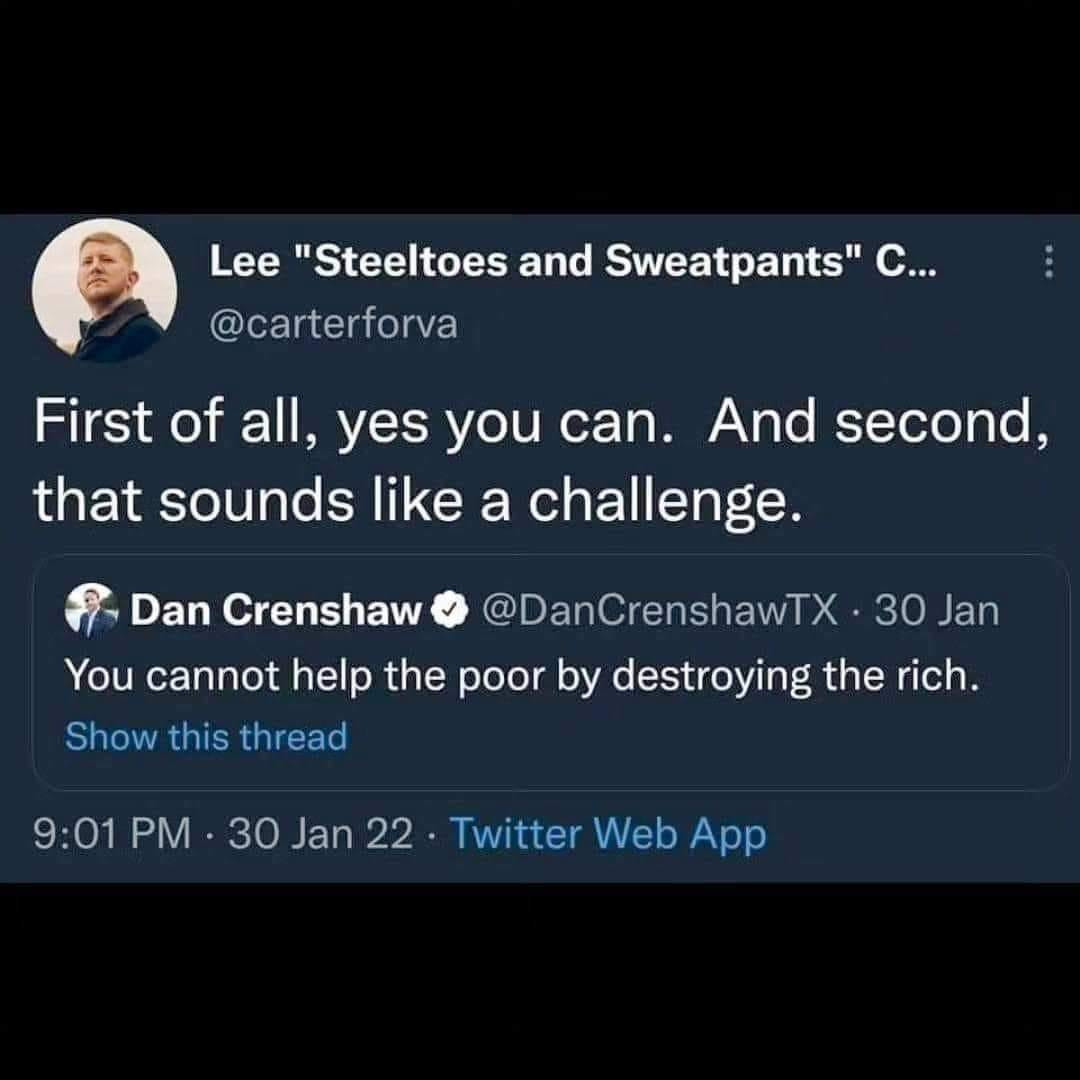
Task: Click Dan Crenshaw's small avatar
Action: point(92,610)
